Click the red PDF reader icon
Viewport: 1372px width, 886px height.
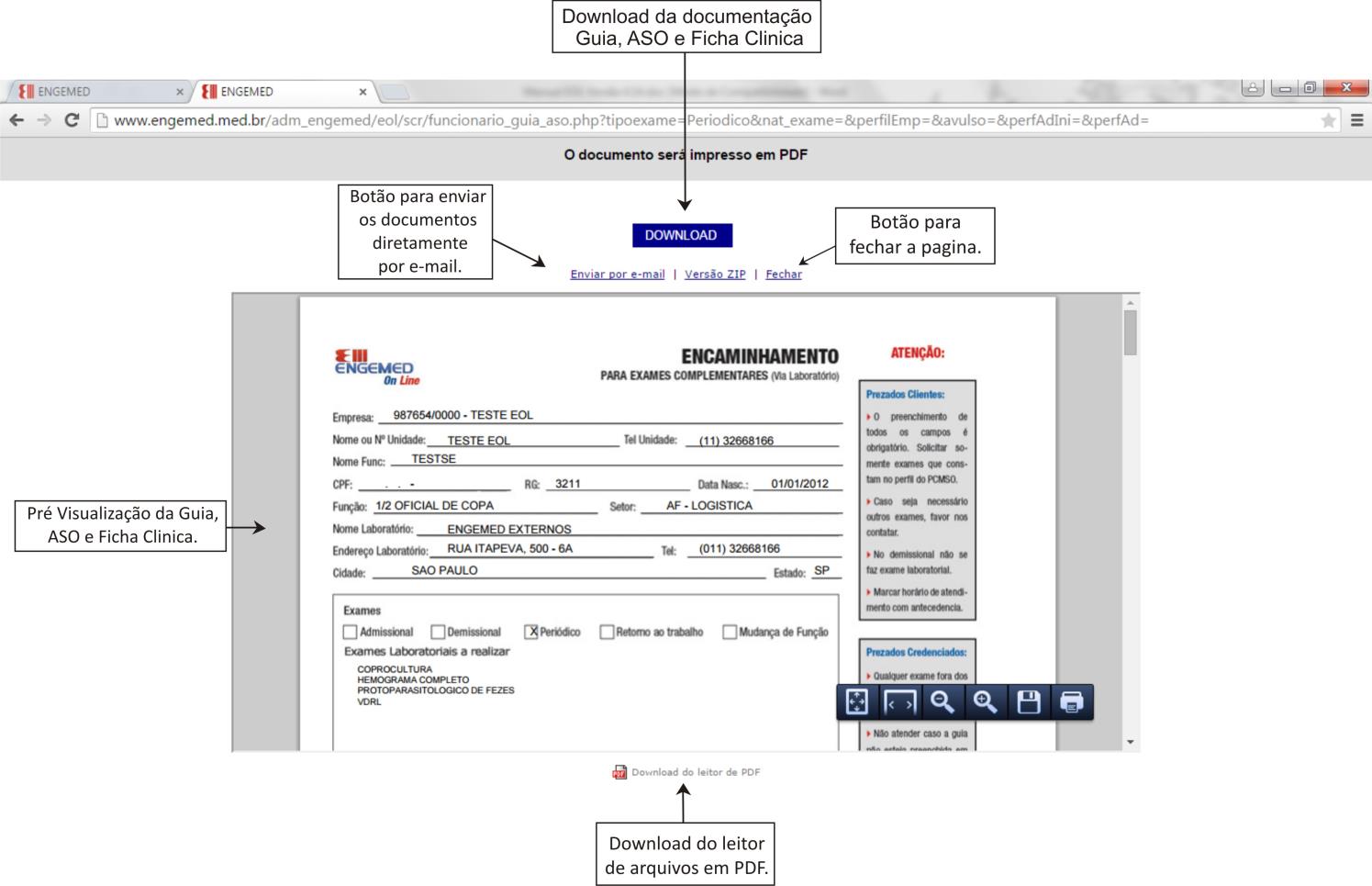click(x=619, y=772)
